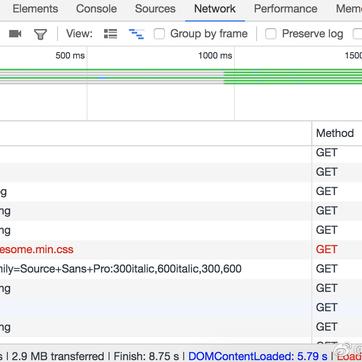The width and height of the screenshot is (362, 362).
Task: Enable Preserve log checkbox
Action: click(x=271, y=34)
